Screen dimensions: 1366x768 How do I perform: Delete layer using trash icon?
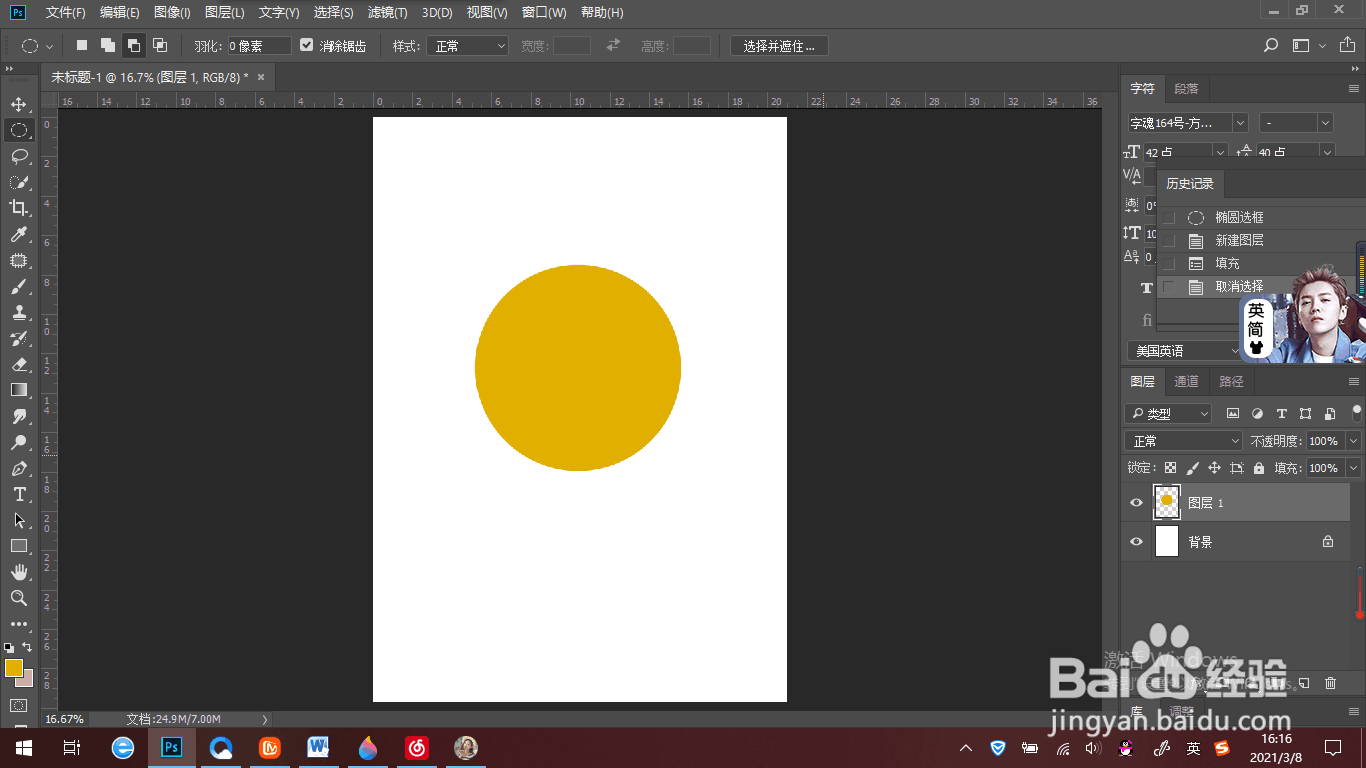point(1330,683)
